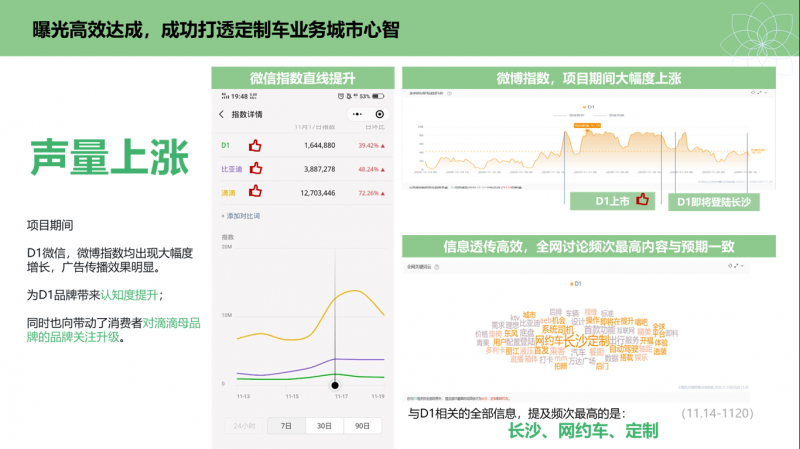Click the index value 1,644,880
Viewport: 800px width, 449px height.
(x=319, y=145)
